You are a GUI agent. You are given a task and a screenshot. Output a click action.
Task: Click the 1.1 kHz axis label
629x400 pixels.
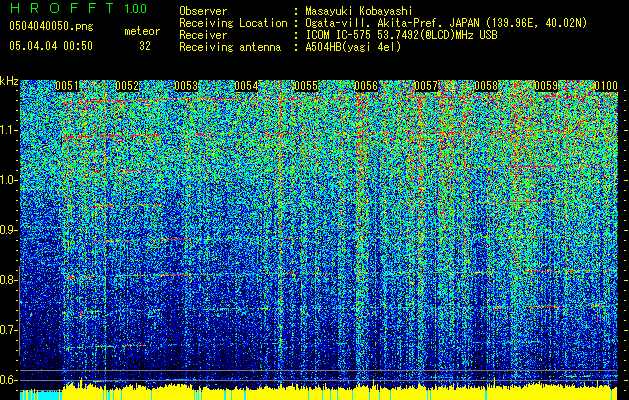[9, 130]
